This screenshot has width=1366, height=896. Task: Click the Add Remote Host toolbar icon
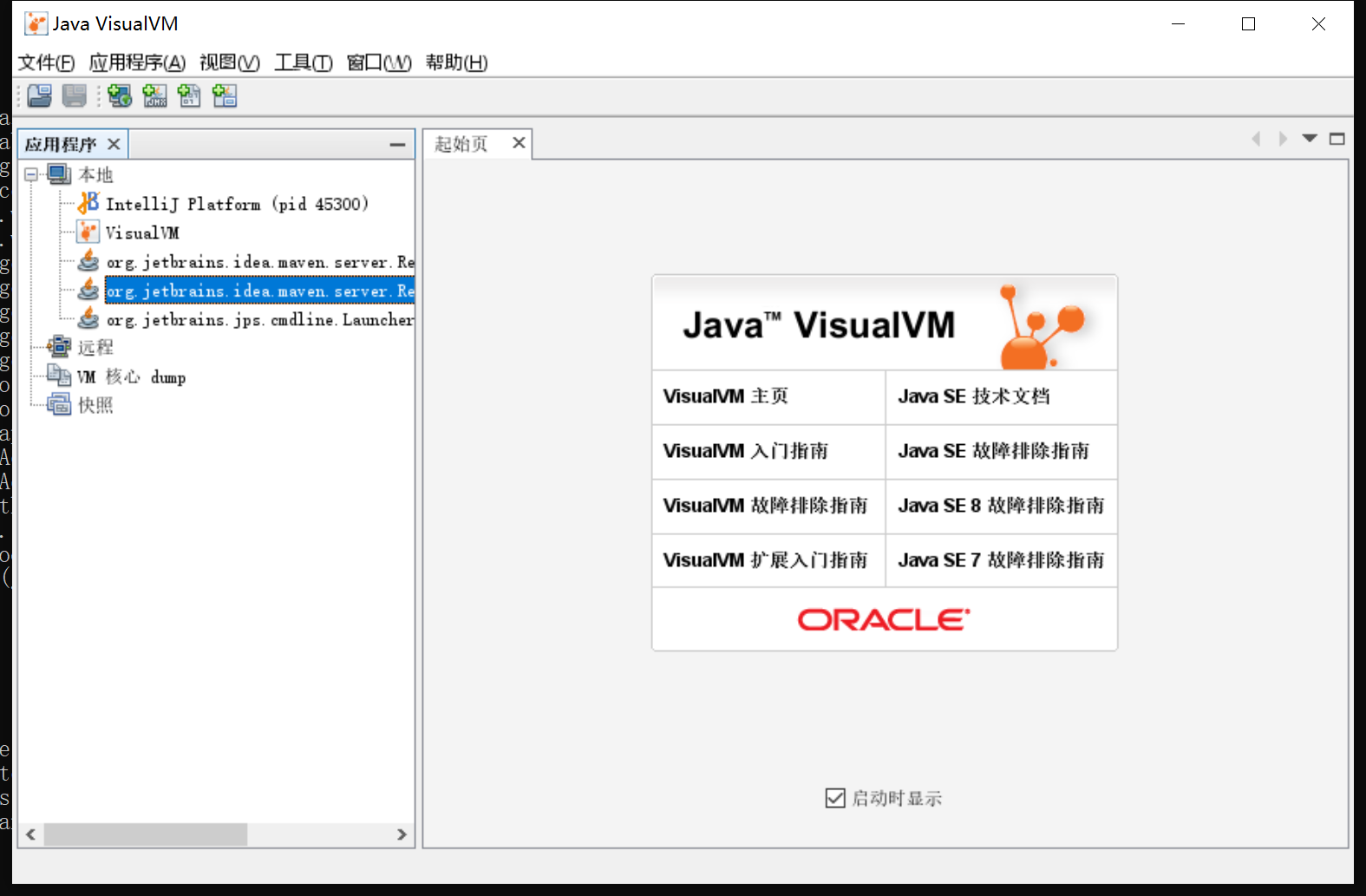click(x=120, y=95)
